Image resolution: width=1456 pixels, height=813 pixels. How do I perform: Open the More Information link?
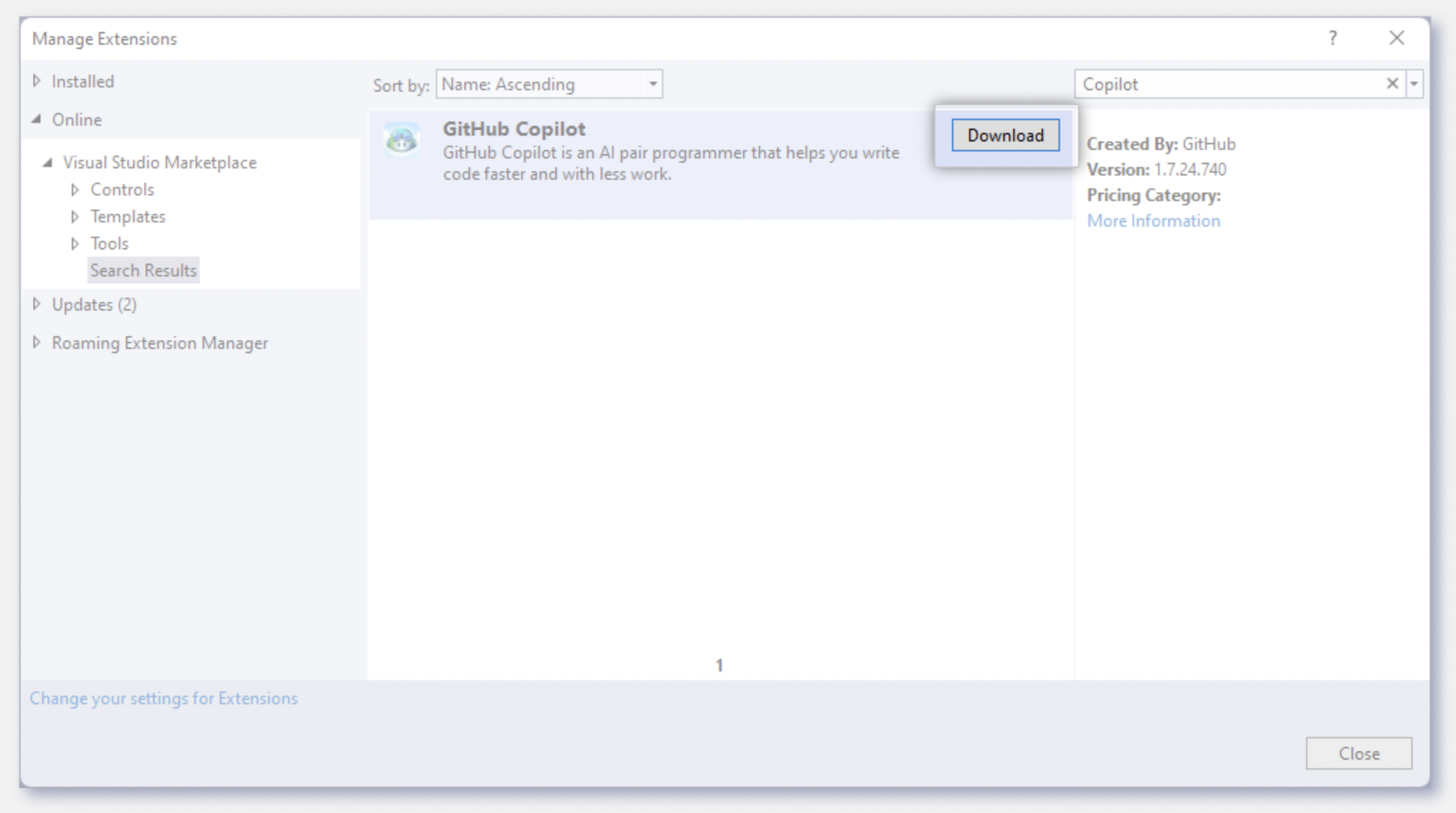[1153, 220]
